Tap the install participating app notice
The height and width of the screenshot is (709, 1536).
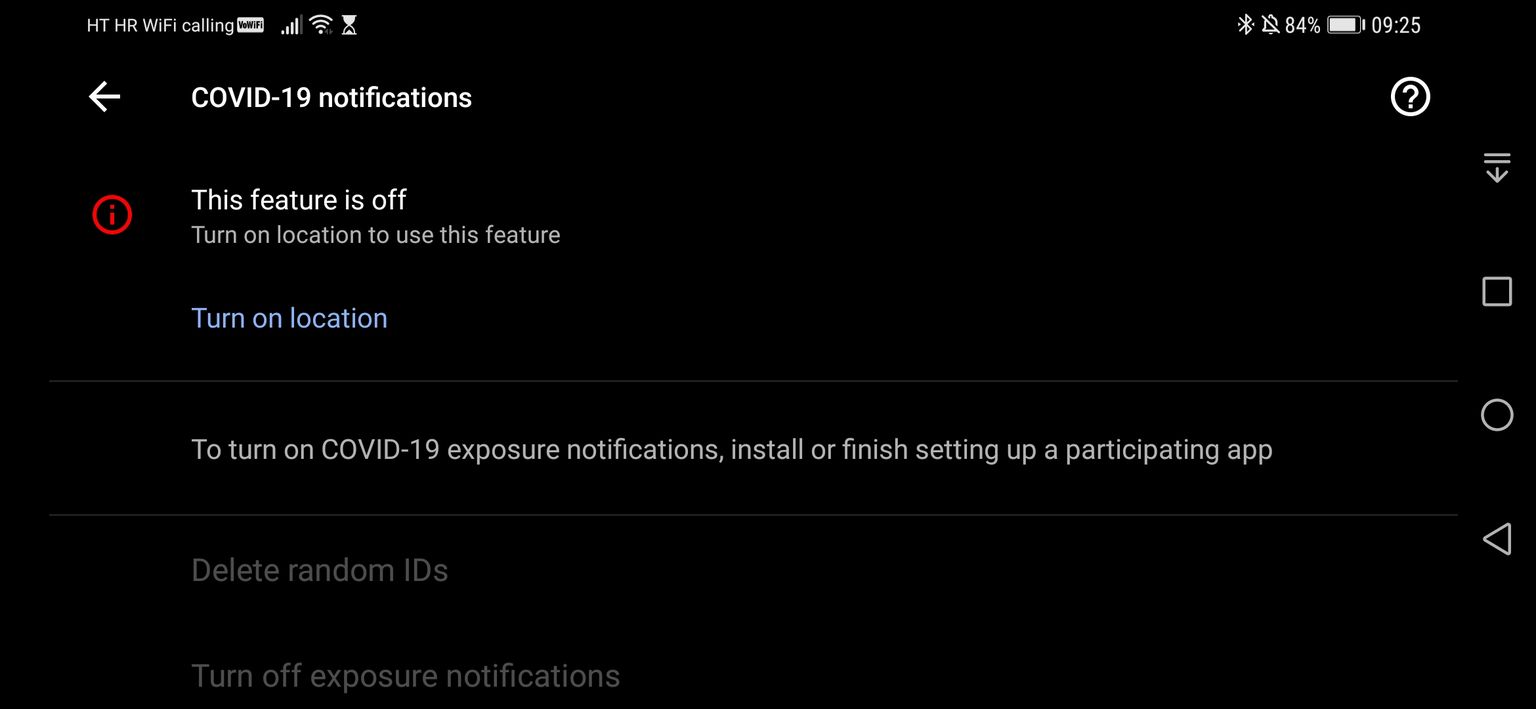pos(731,450)
